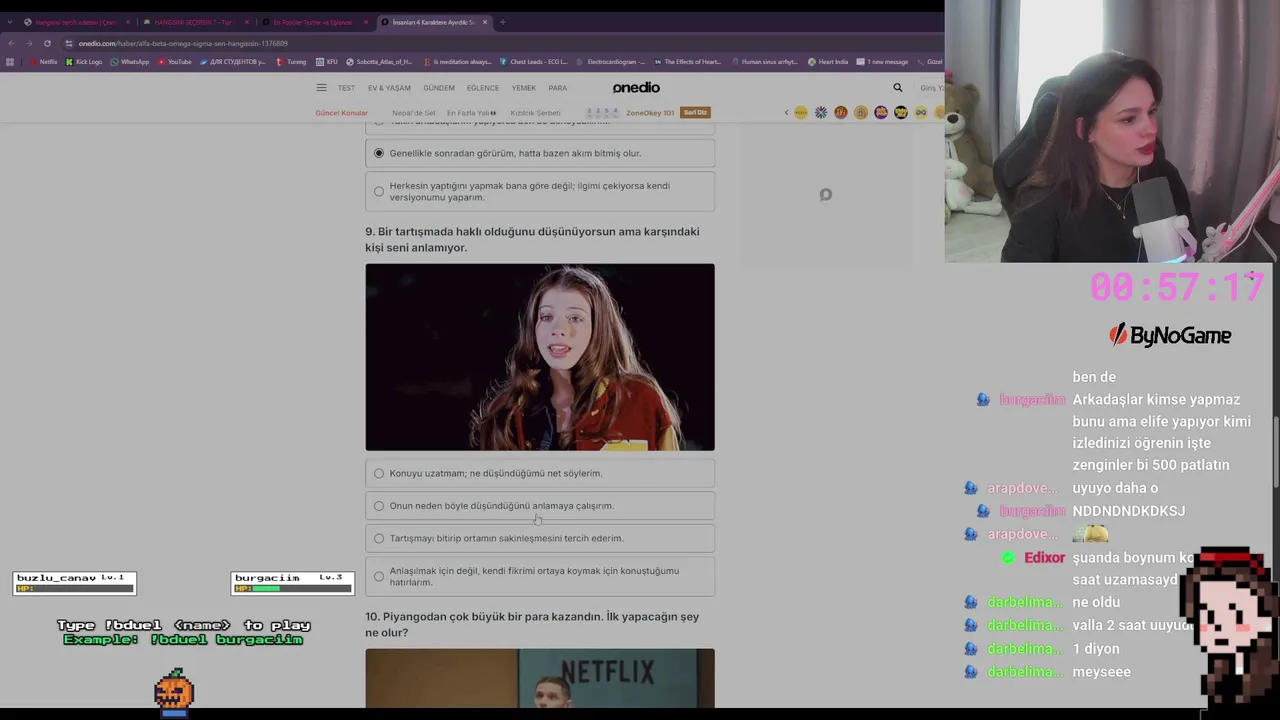Open the 'Electrocardiogram' bookmark
This screenshot has width=1280, height=720.
[x=611, y=62]
